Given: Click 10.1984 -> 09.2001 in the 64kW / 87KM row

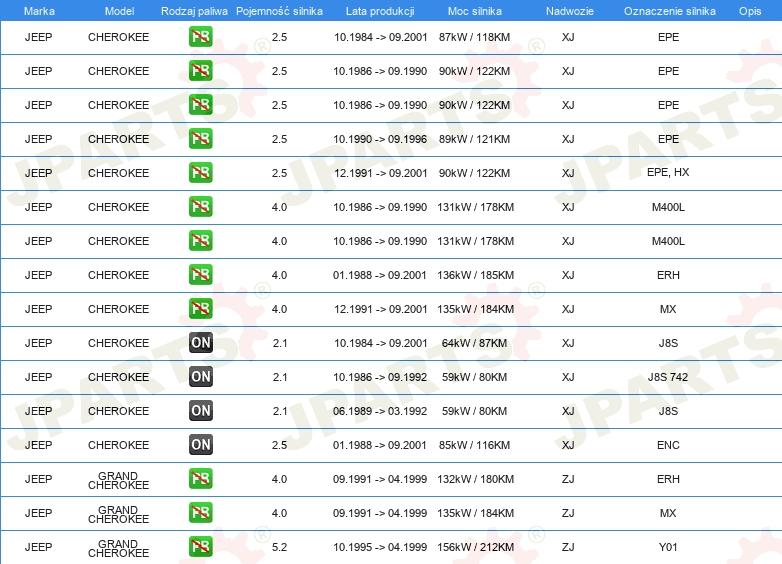Looking at the screenshot, I should tap(381, 343).
